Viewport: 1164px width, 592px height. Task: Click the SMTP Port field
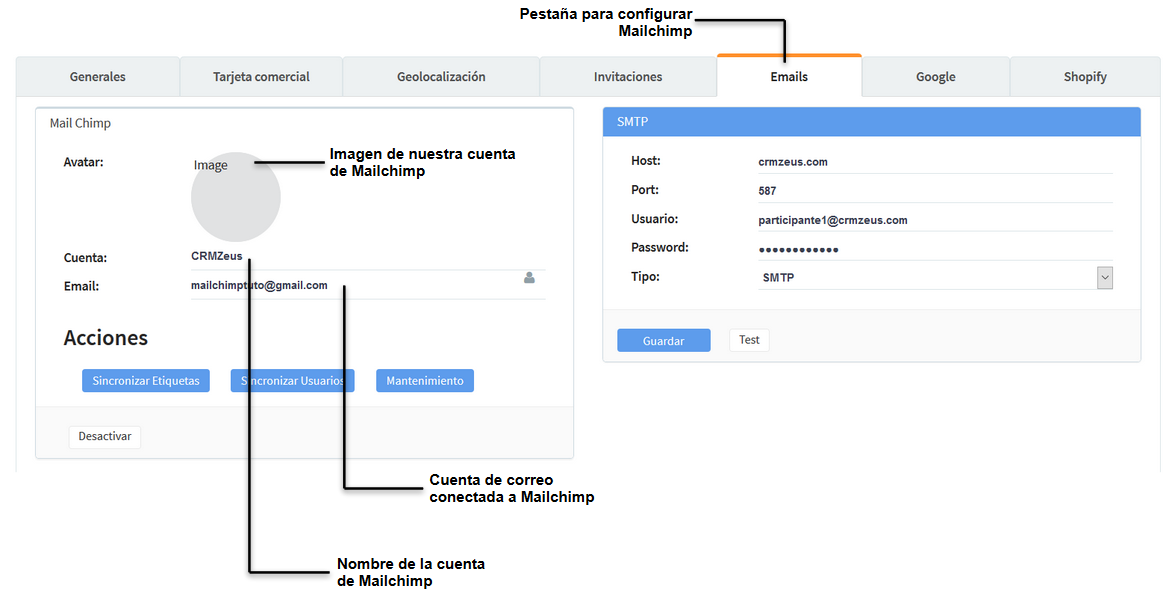[x=935, y=191]
